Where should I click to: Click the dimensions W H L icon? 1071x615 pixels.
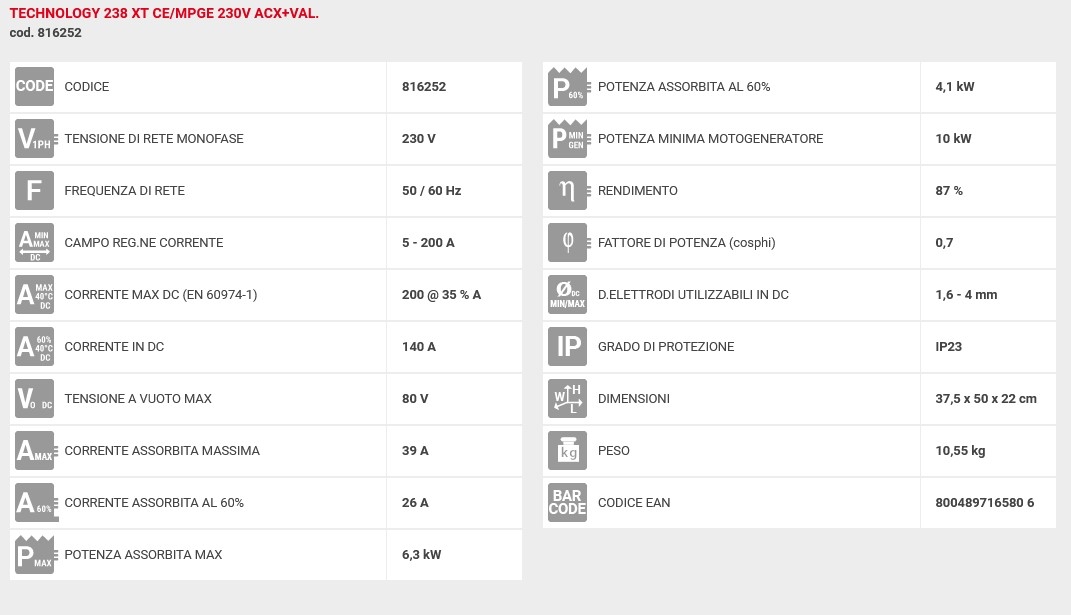click(568, 398)
